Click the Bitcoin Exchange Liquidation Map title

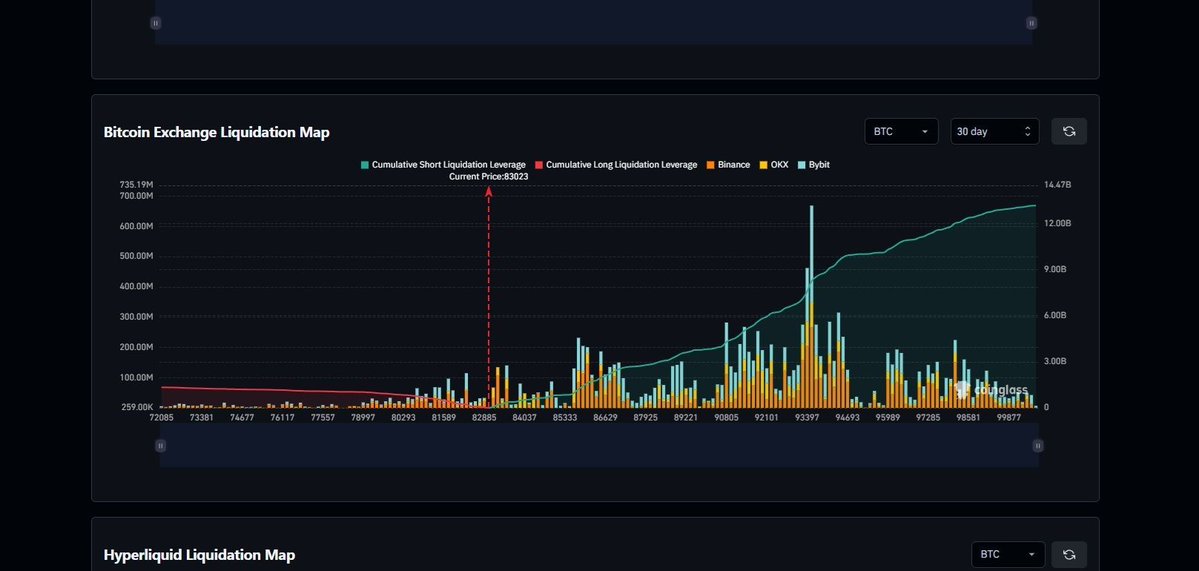coord(216,132)
